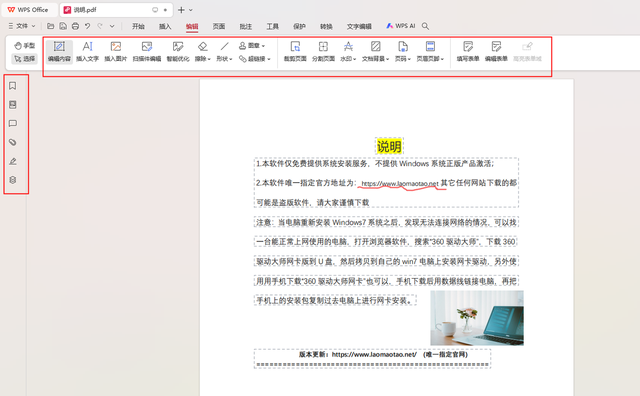Open the 超链接 (Hyperlink) dropdown
640x396 pixels.
click(255, 59)
